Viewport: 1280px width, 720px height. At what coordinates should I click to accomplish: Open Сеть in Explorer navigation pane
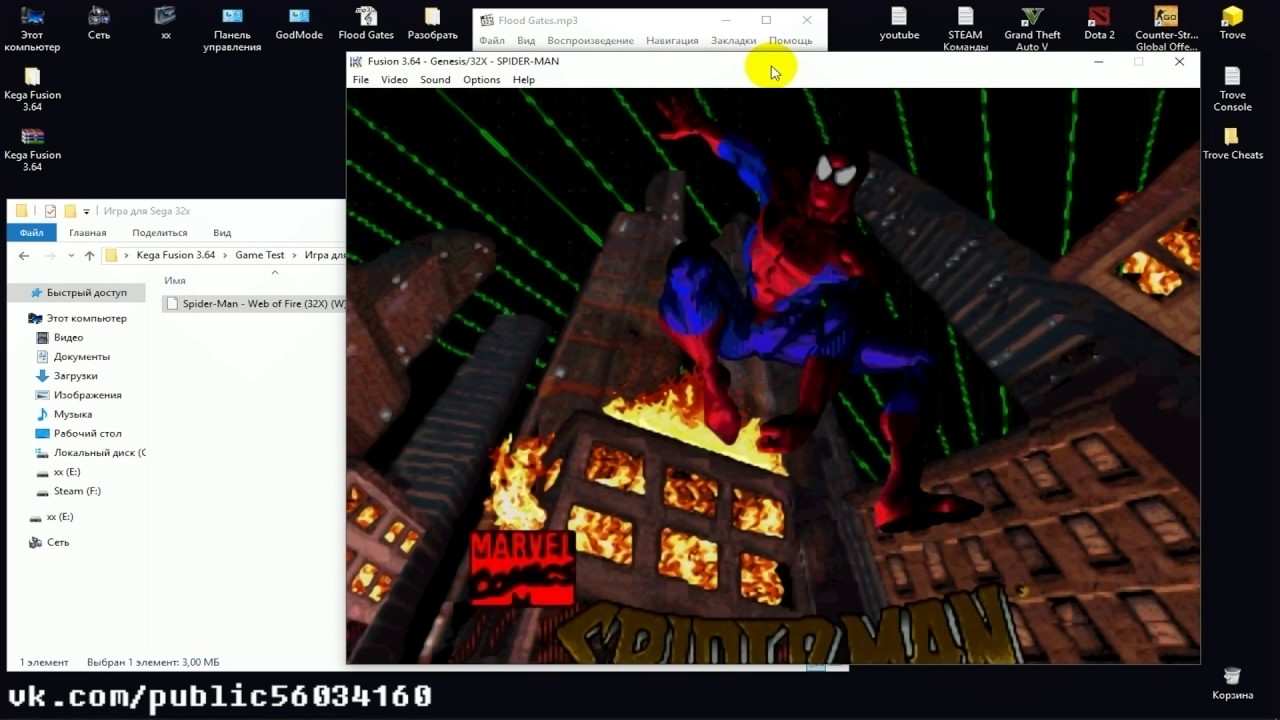[x=58, y=542]
